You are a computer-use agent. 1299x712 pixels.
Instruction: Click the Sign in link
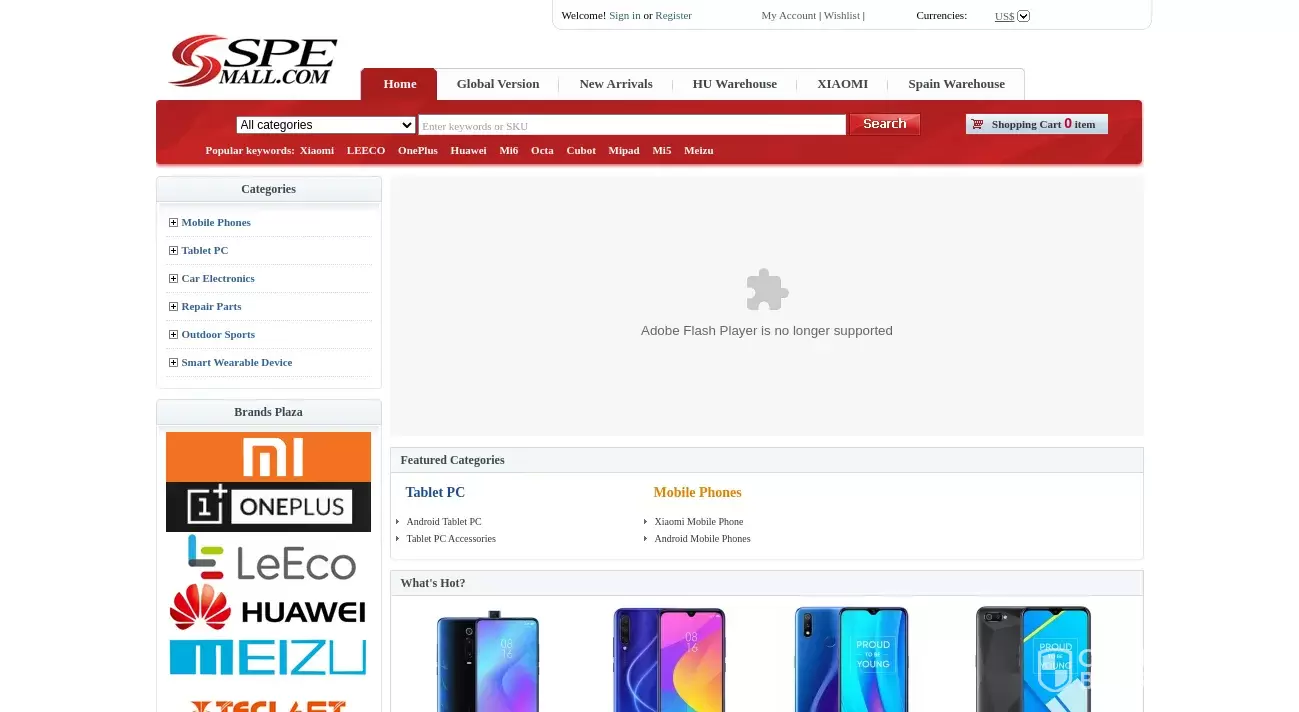[x=625, y=15]
